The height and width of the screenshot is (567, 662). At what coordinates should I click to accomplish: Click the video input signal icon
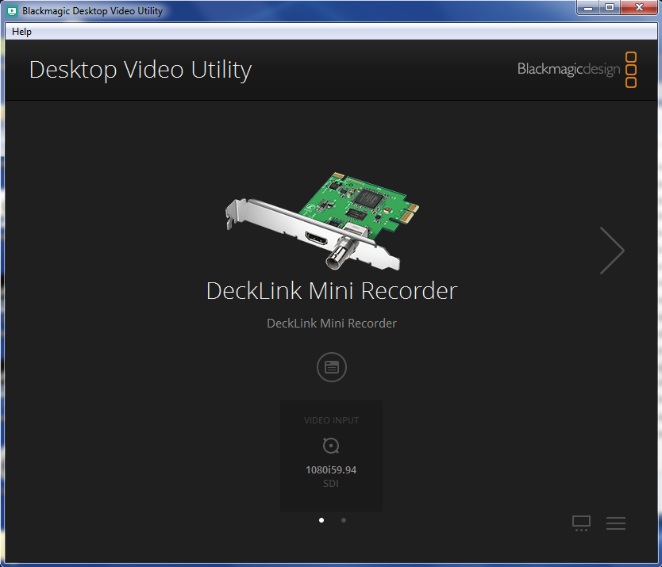[331, 446]
